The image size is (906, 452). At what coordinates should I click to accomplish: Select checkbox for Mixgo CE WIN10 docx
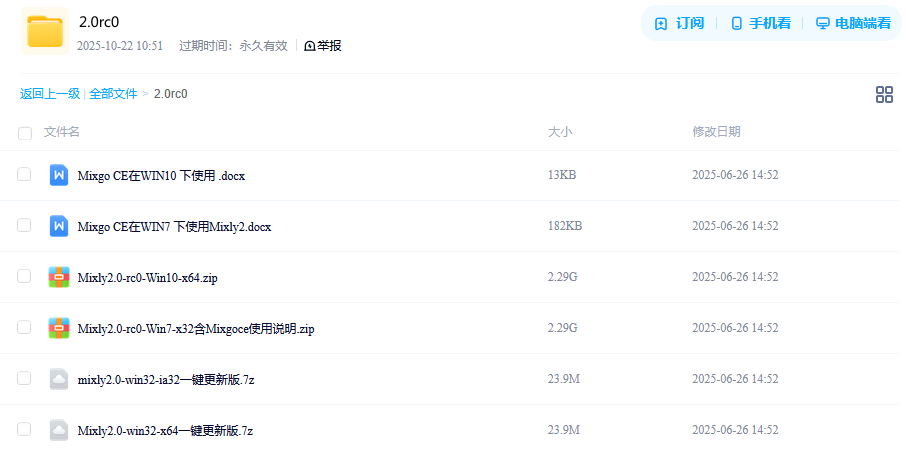point(24,174)
